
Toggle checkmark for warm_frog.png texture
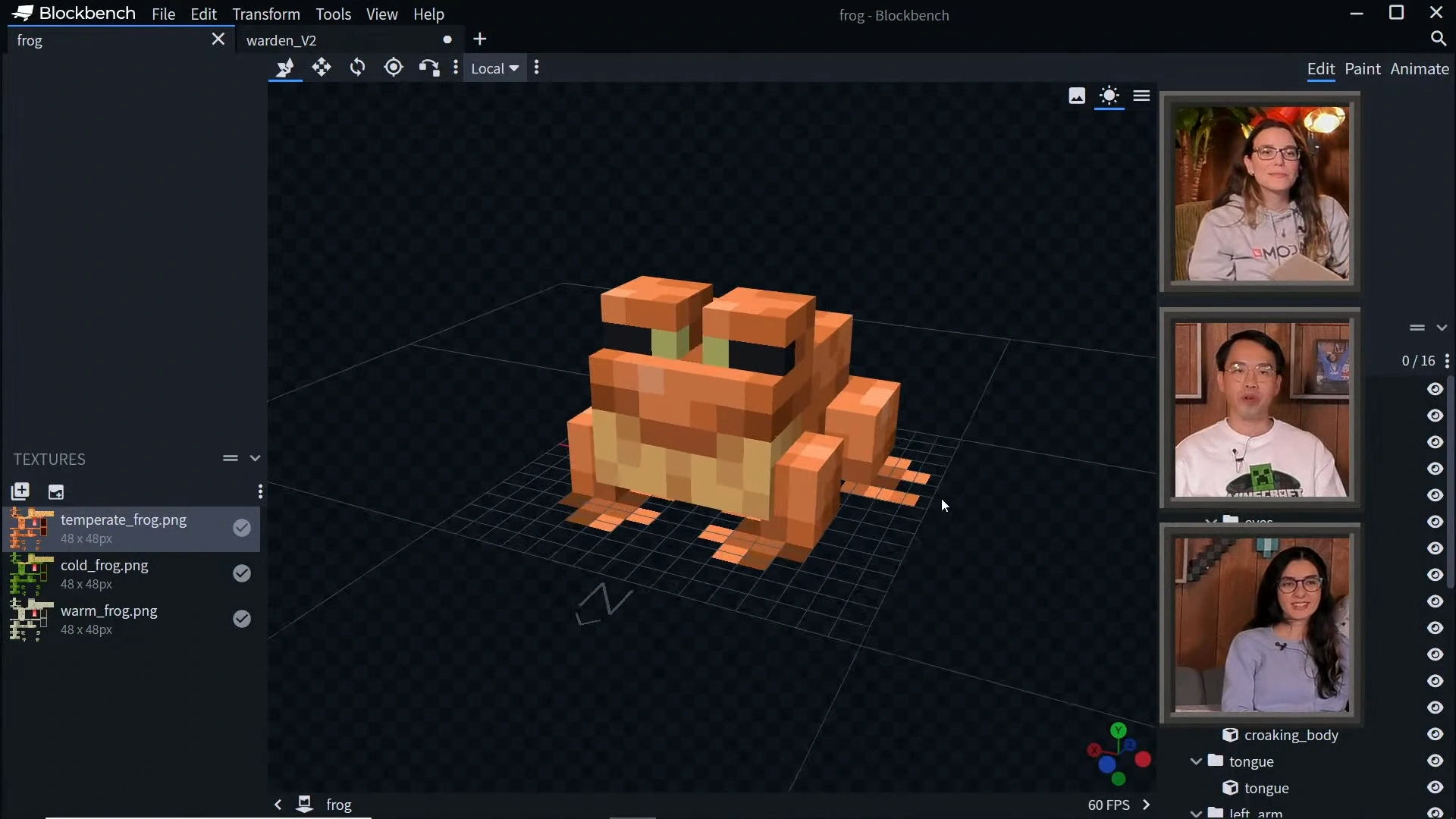pos(242,619)
